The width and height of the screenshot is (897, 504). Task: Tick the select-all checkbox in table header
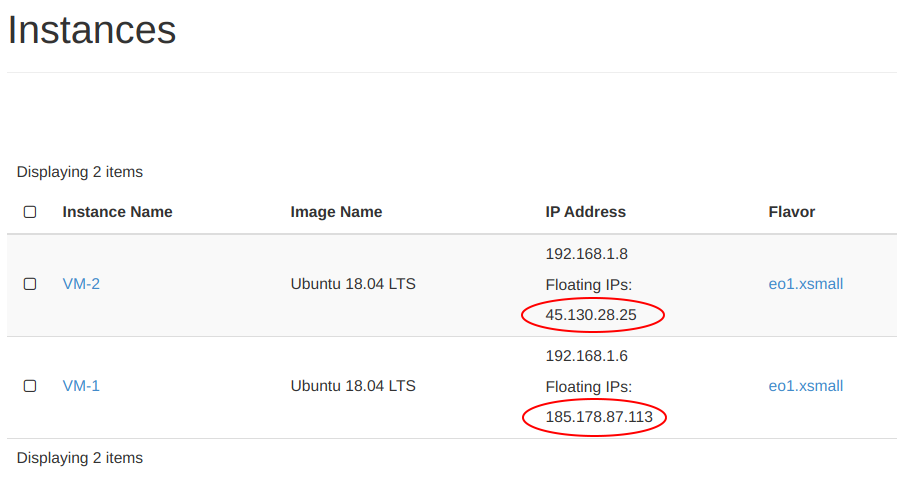tap(30, 212)
